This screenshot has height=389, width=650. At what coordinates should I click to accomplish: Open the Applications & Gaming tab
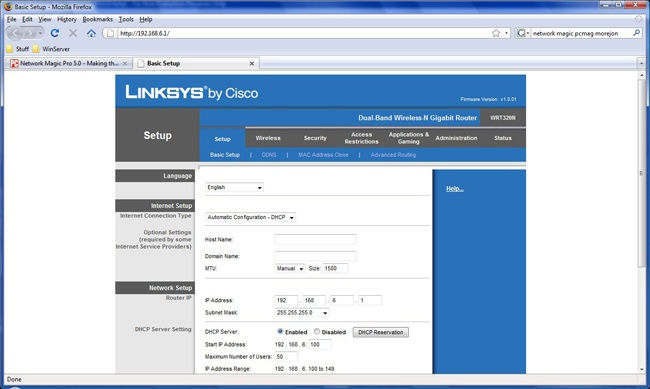pyautogui.click(x=409, y=138)
